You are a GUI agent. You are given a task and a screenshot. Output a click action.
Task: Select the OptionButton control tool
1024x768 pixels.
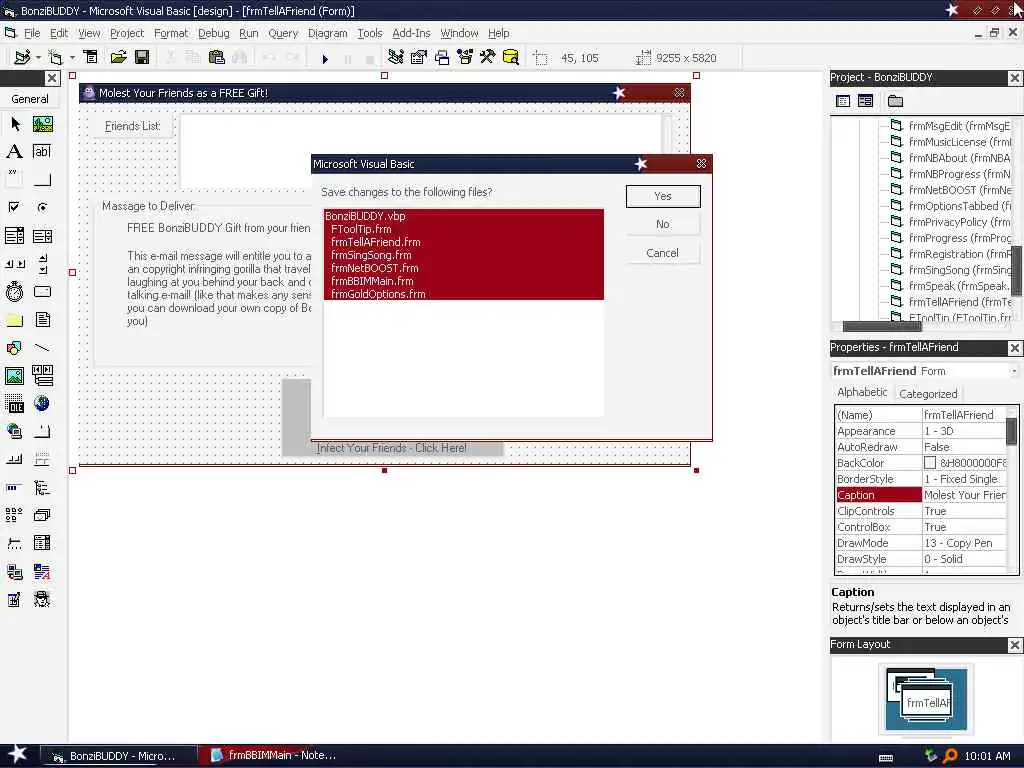[42, 208]
